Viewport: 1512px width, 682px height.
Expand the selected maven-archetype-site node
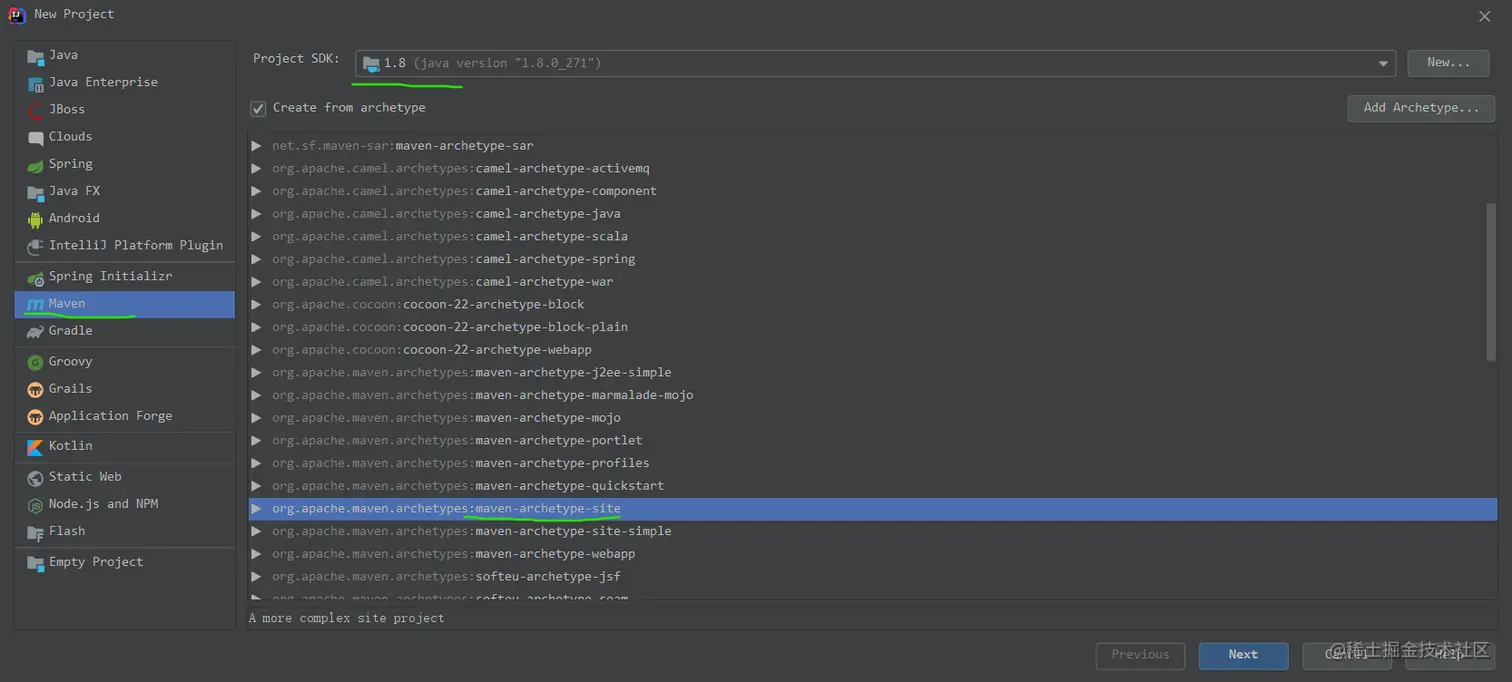[257, 508]
